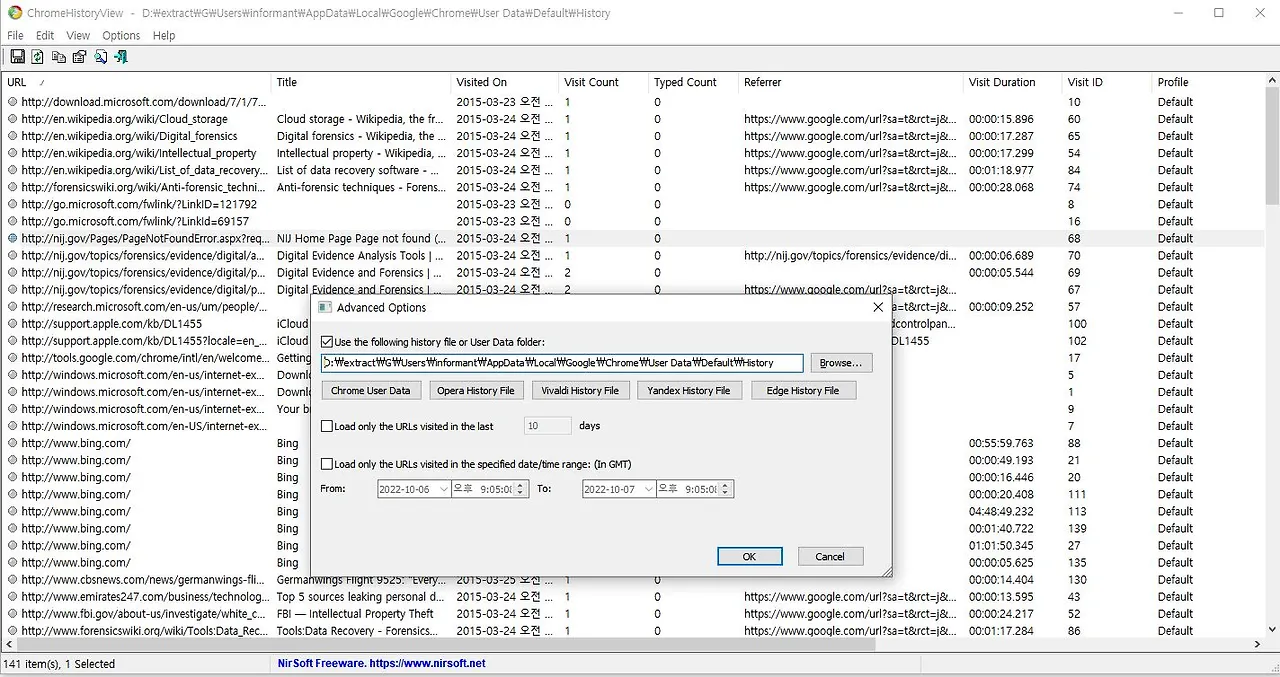The height and width of the screenshot is (677, 1280).
Task: Click the Save Selected Items toolbar icon
Action: tap(16, 57)
